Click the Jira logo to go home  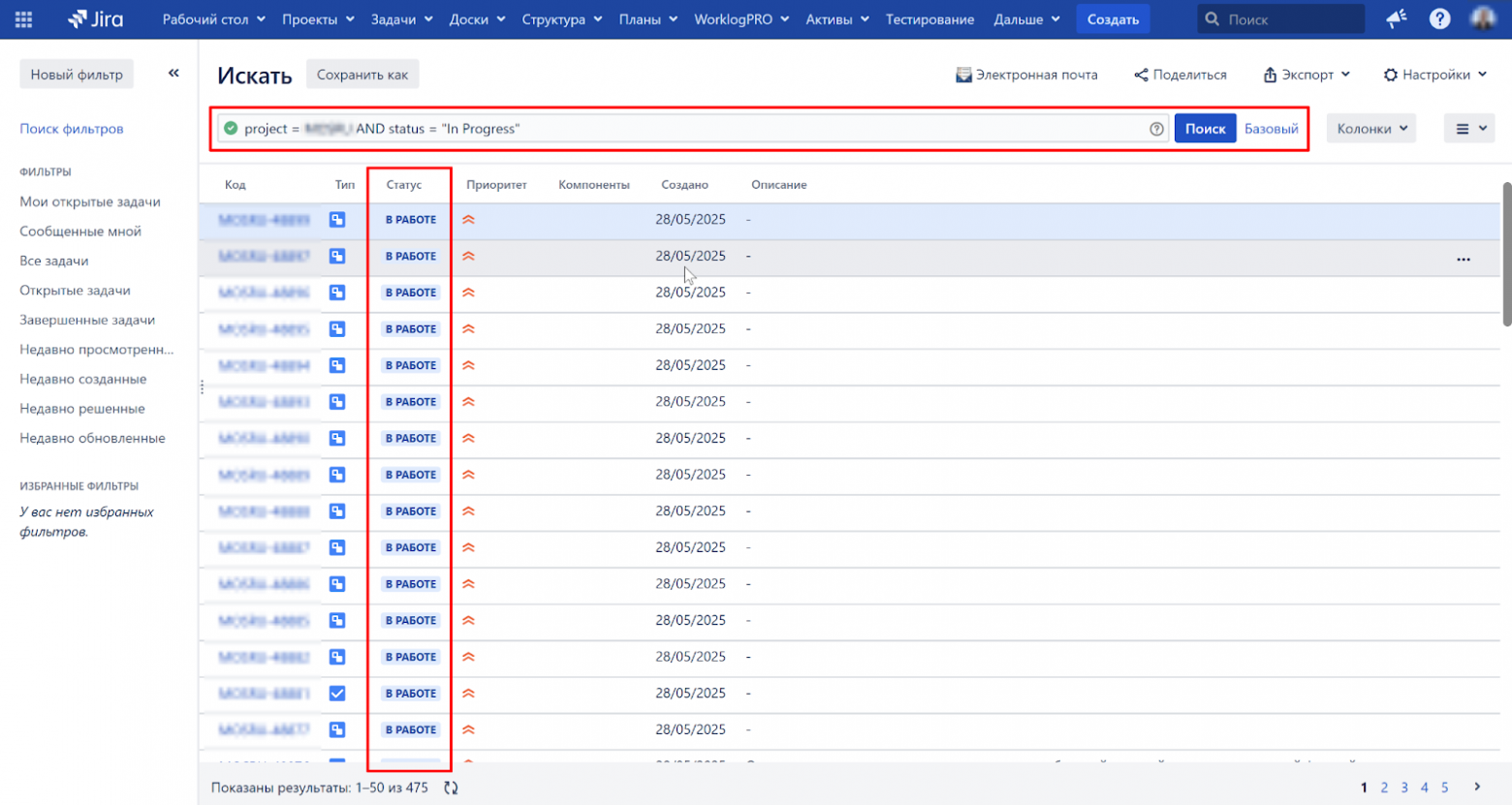tap(93, 18)
